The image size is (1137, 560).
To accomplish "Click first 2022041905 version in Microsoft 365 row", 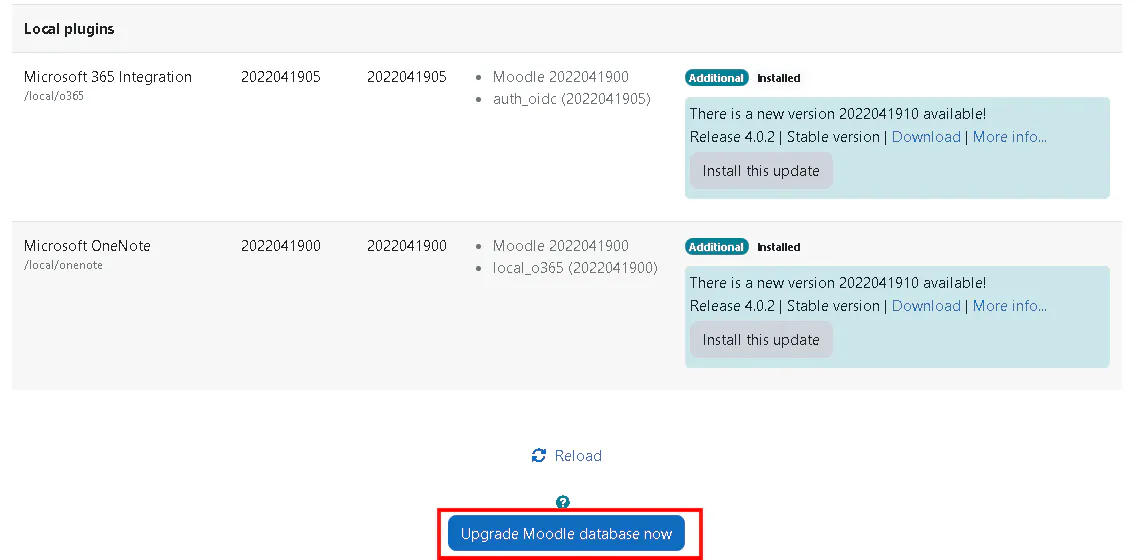I will (x=281, y=76).
